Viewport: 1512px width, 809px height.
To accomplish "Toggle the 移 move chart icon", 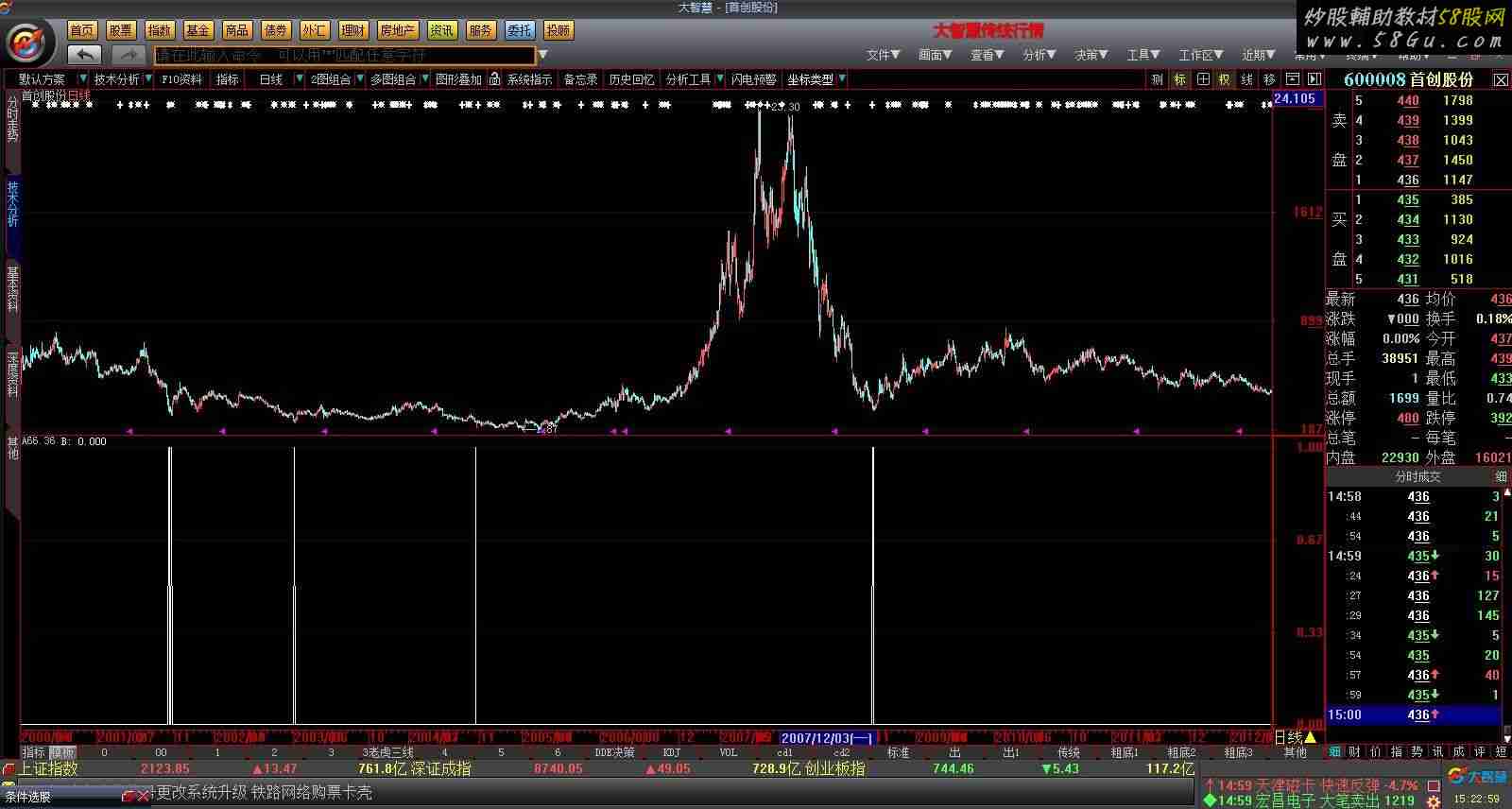I will (1269, 79).
